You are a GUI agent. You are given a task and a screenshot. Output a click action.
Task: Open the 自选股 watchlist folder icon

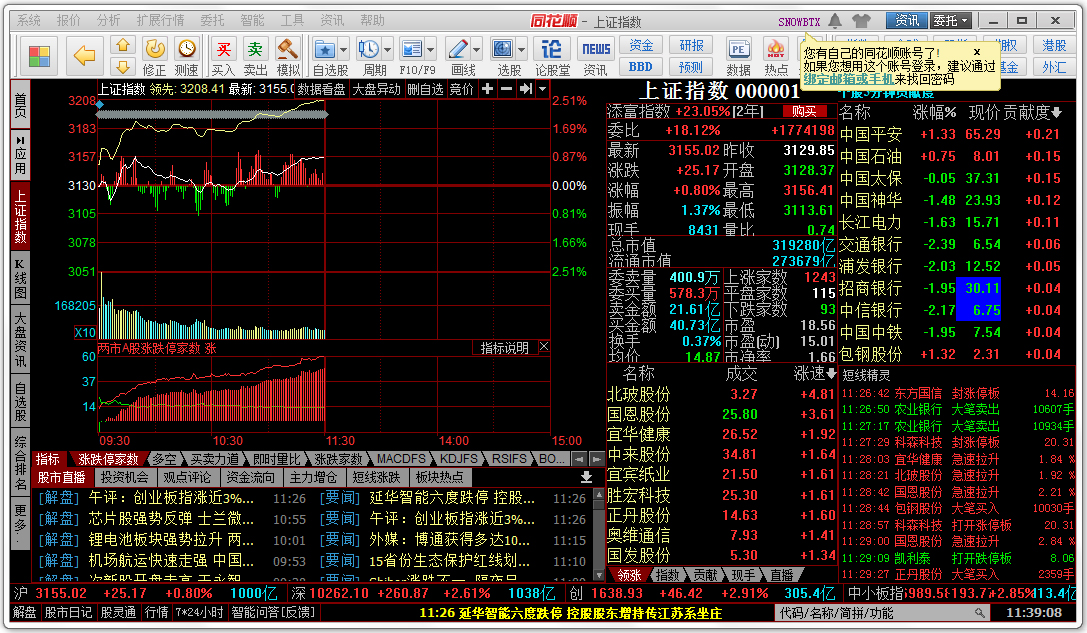pos(324,50)
